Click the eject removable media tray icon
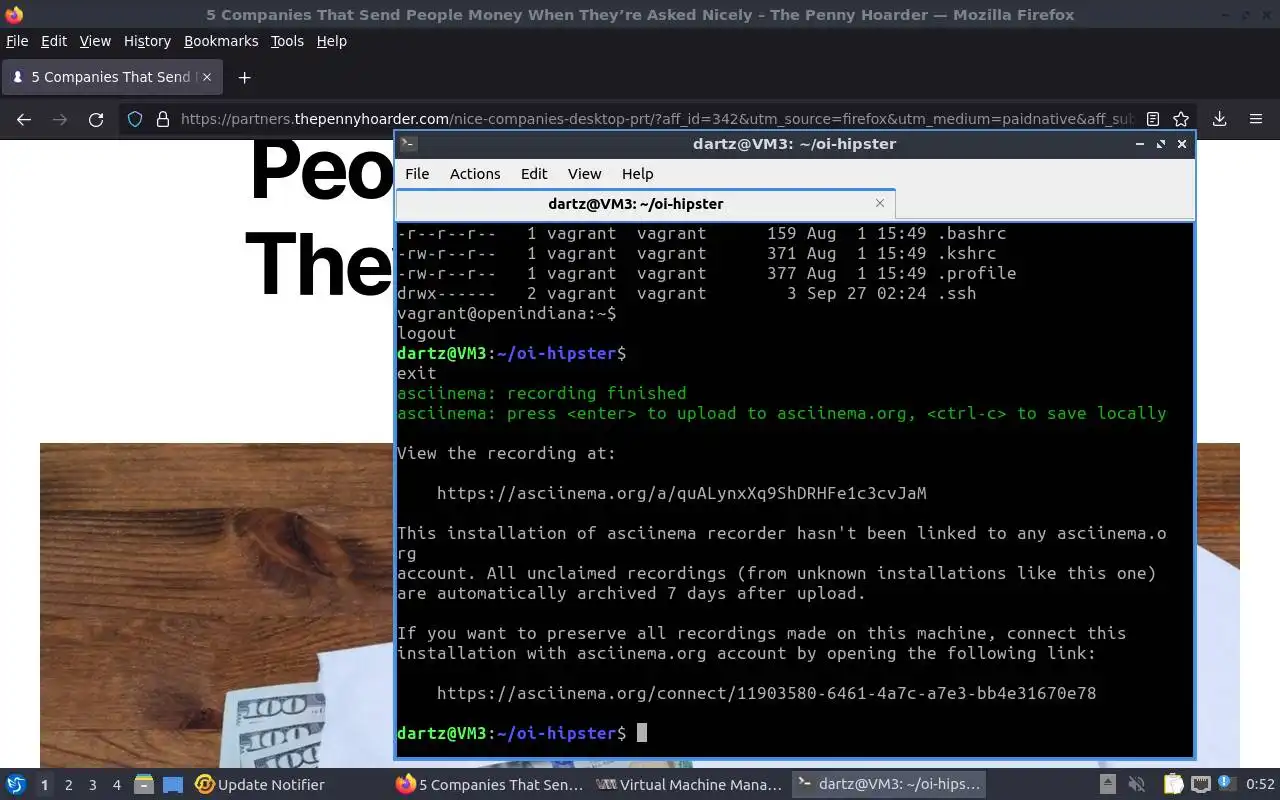This screenshot has width=1280, height=800. (1108, 785)
